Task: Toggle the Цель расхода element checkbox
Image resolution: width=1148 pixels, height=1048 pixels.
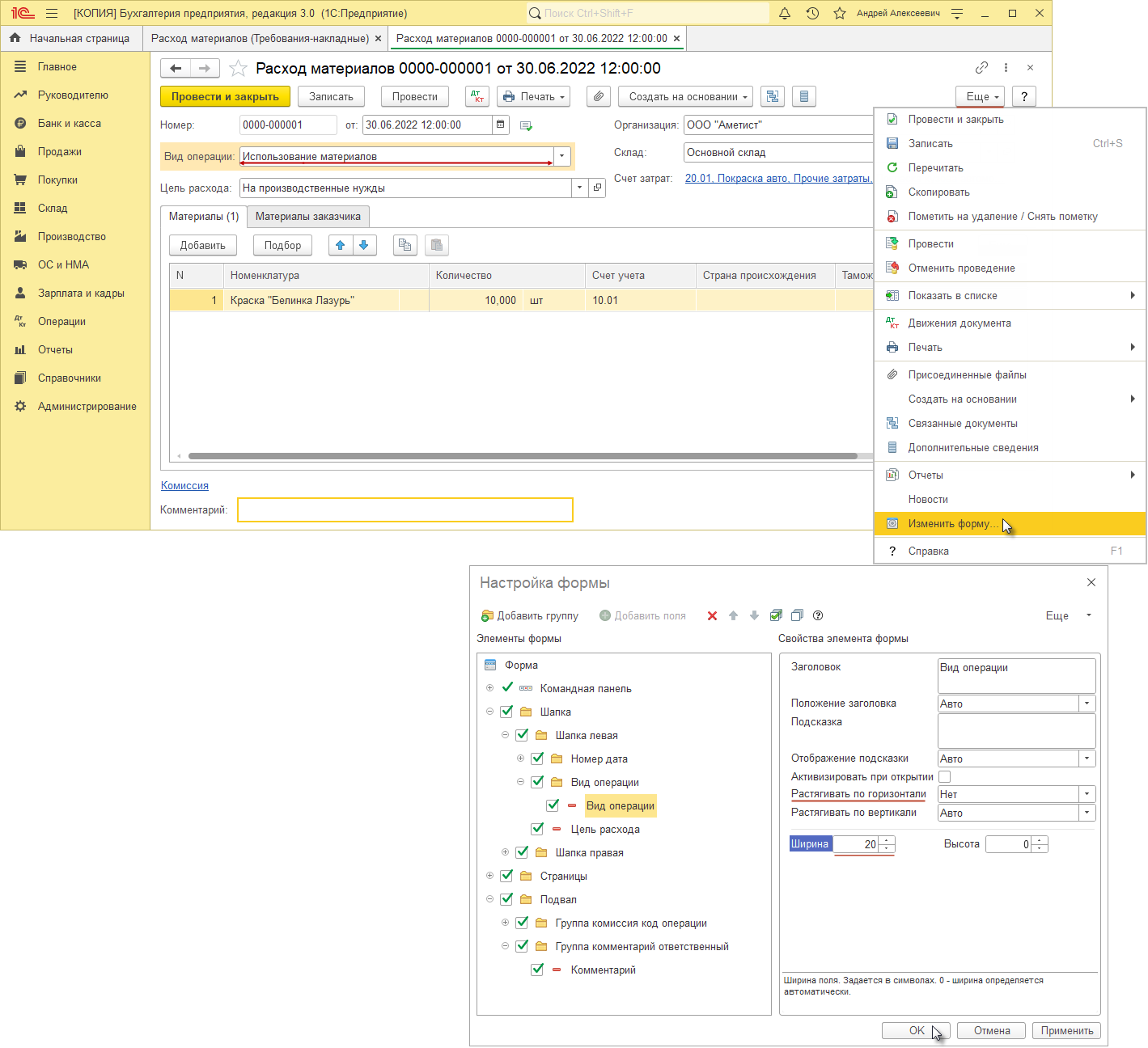Action: tap(537, 829)
